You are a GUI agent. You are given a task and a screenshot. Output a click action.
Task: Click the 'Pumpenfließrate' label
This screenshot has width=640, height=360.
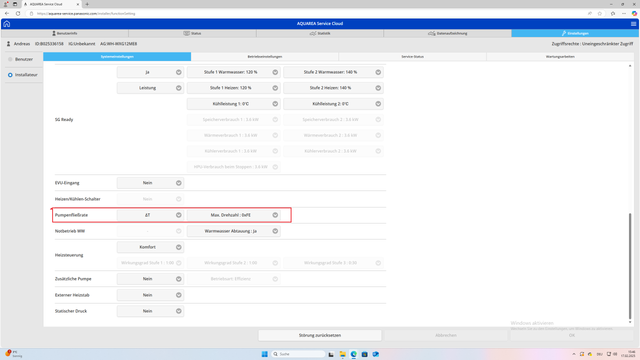71,215
